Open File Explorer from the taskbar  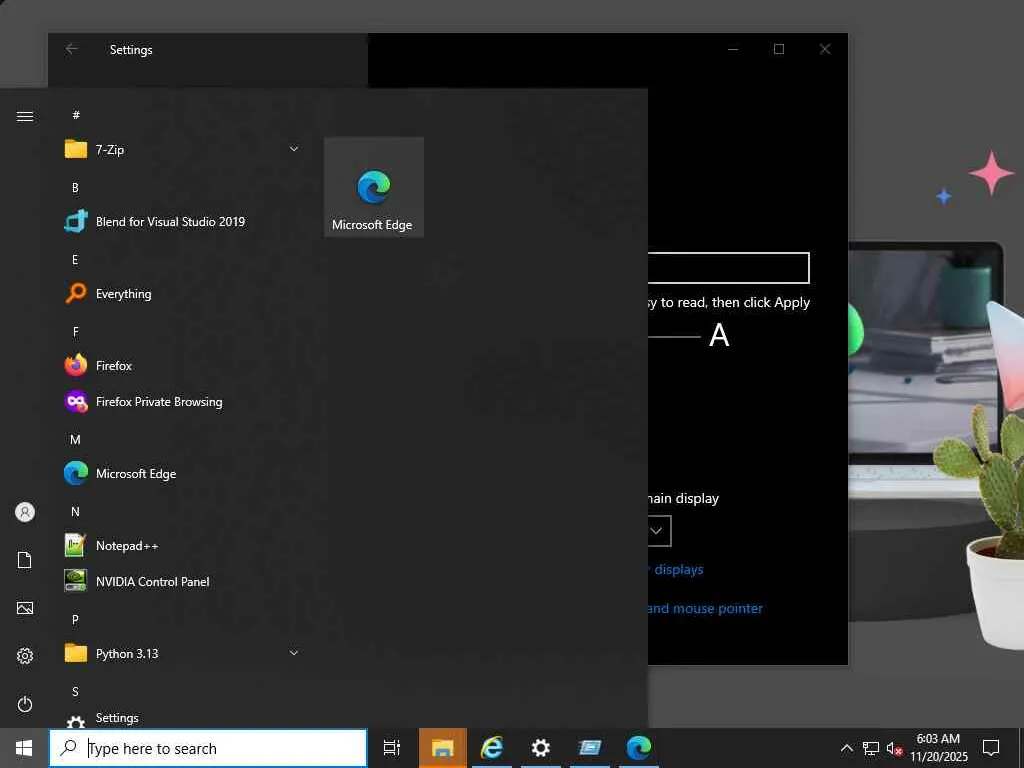coord(442,748)
